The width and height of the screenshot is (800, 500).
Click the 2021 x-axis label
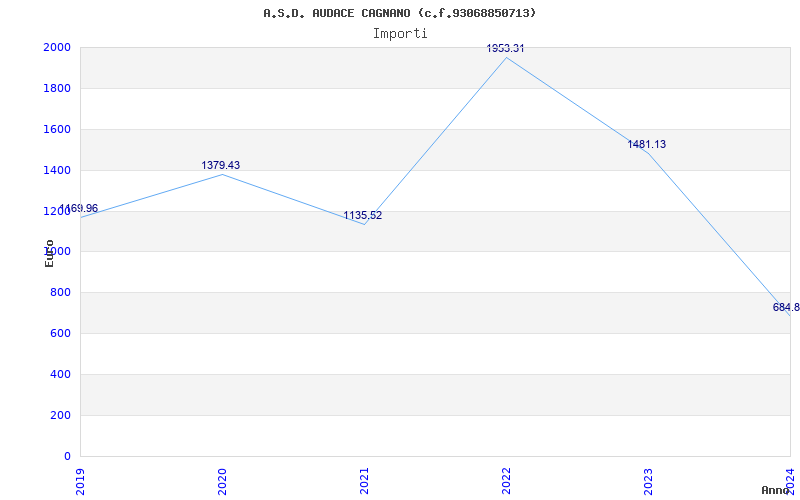coord(364,482)
